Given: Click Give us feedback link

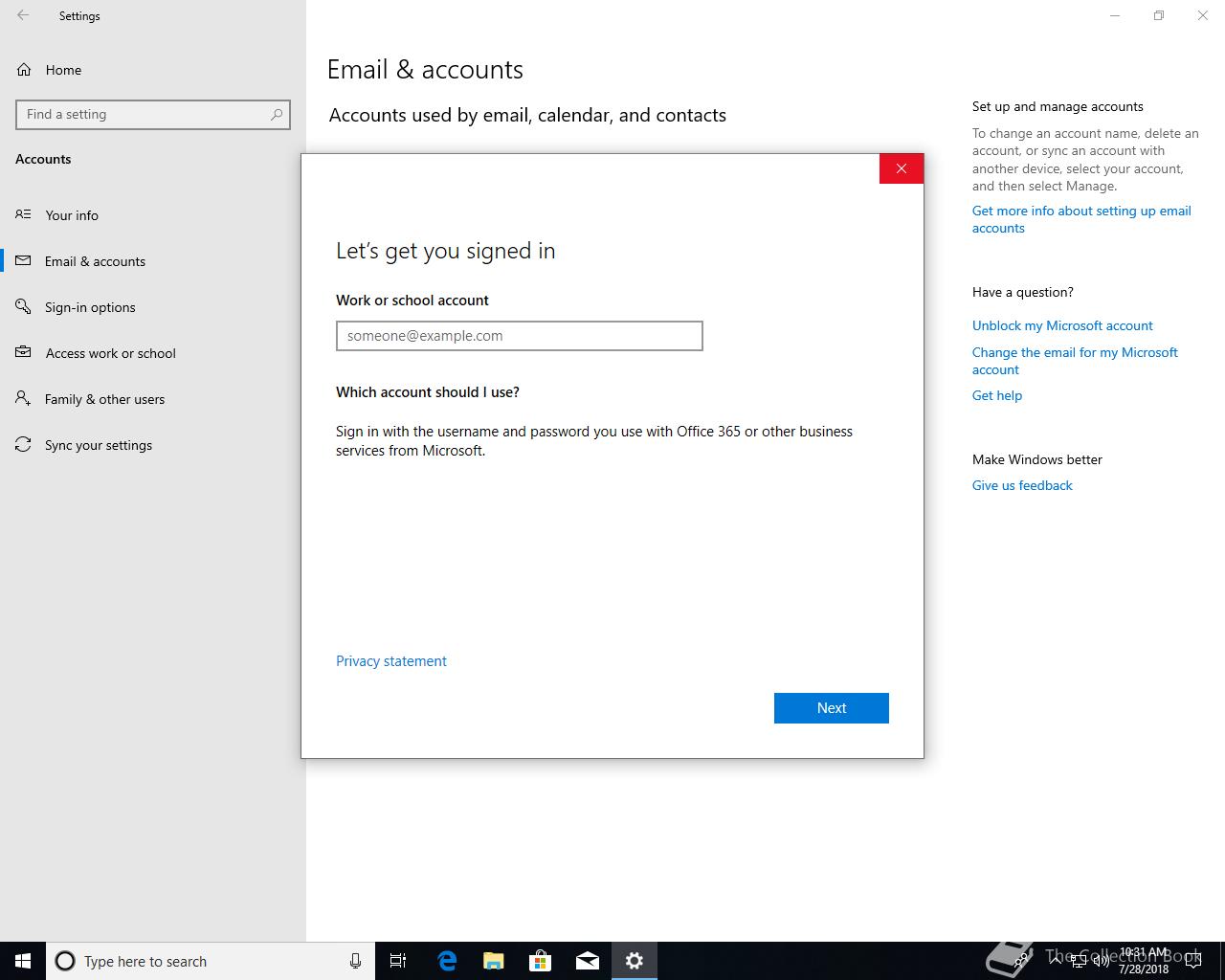Looking at the screenshot, I should click(x=1022, y=485).
